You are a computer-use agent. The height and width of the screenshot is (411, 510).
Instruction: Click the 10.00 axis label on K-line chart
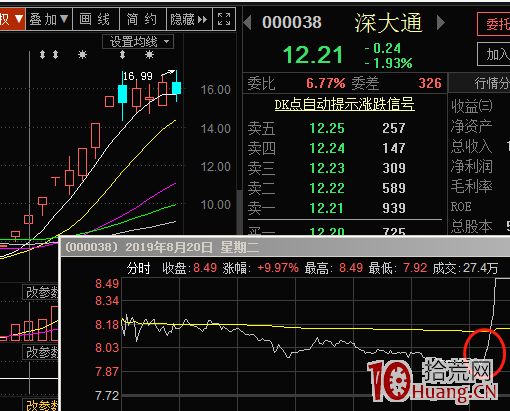coord(216,205)
